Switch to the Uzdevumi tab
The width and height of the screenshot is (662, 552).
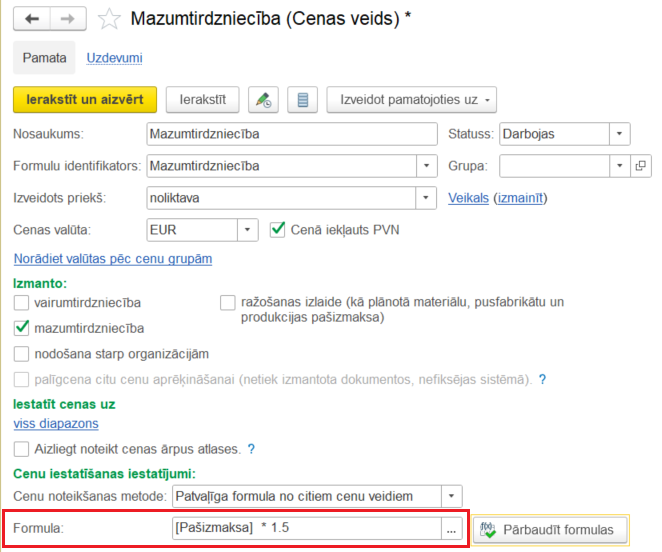(x=114, y=58)
